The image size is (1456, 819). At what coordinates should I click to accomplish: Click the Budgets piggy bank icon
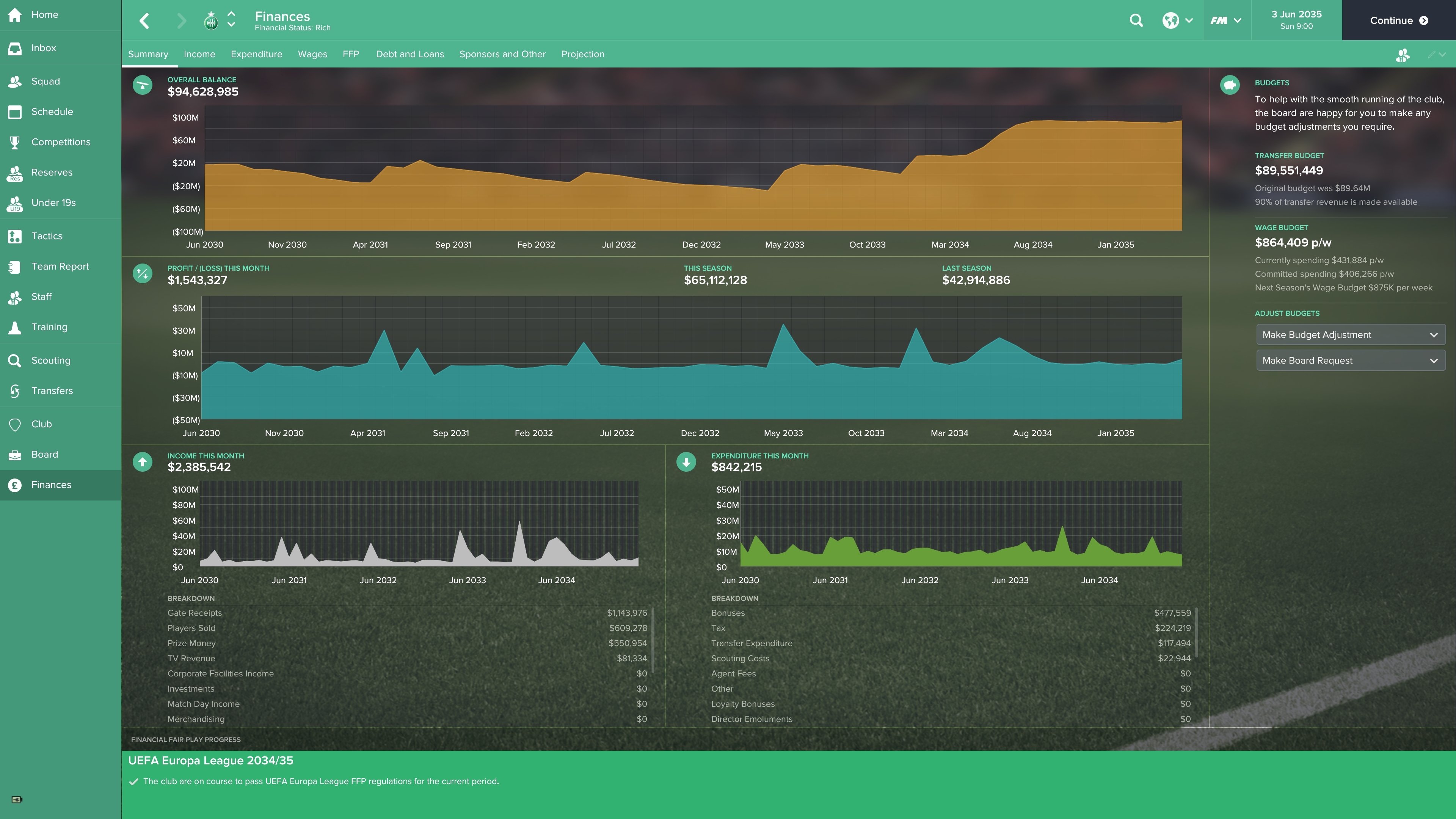coord(1230,85)
